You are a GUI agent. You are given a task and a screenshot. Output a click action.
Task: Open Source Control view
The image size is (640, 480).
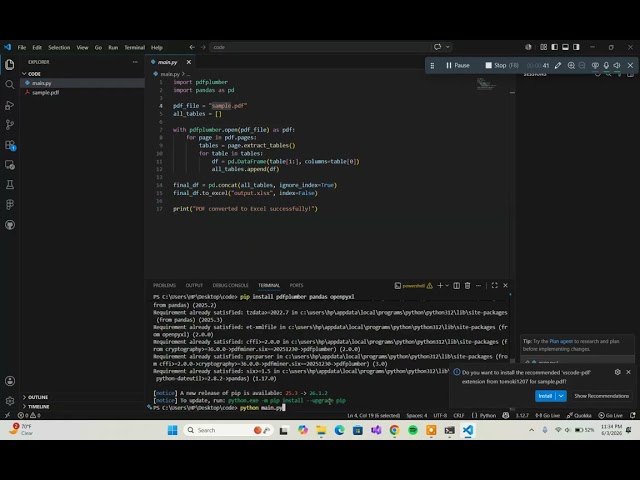(x=10, y=125)
